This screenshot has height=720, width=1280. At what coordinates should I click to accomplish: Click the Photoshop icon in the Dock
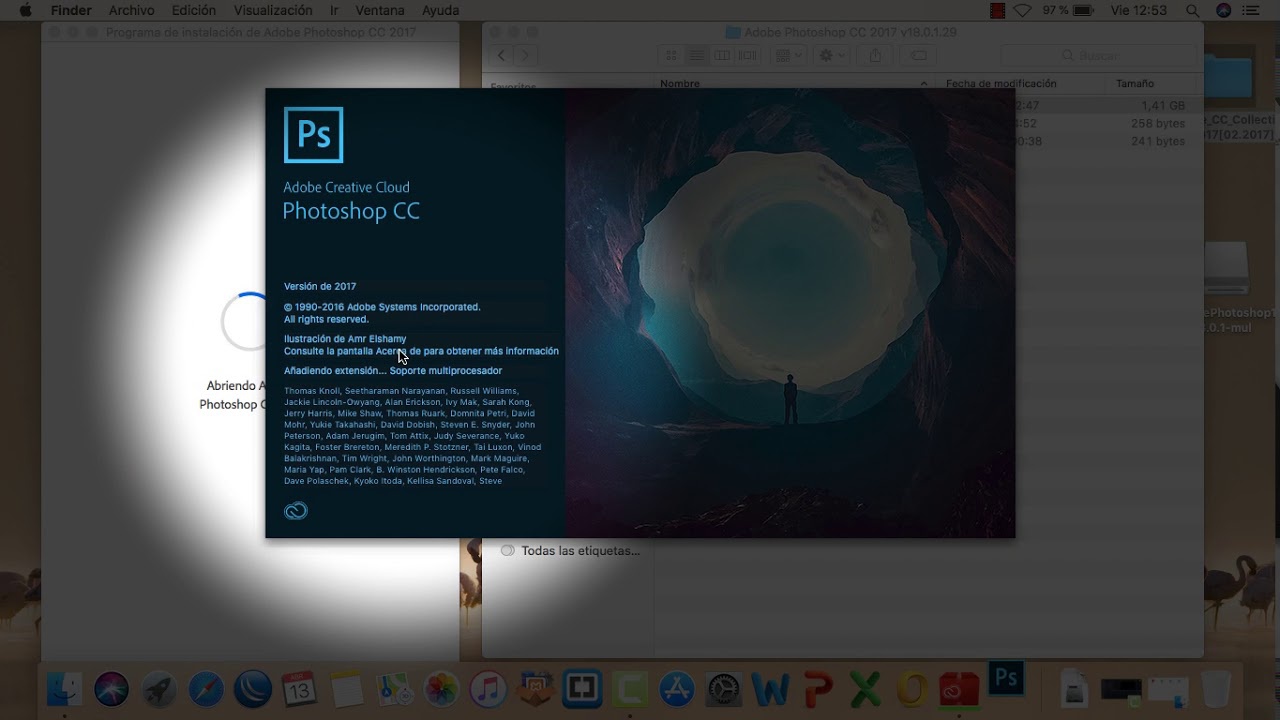tap(1006, 679)
